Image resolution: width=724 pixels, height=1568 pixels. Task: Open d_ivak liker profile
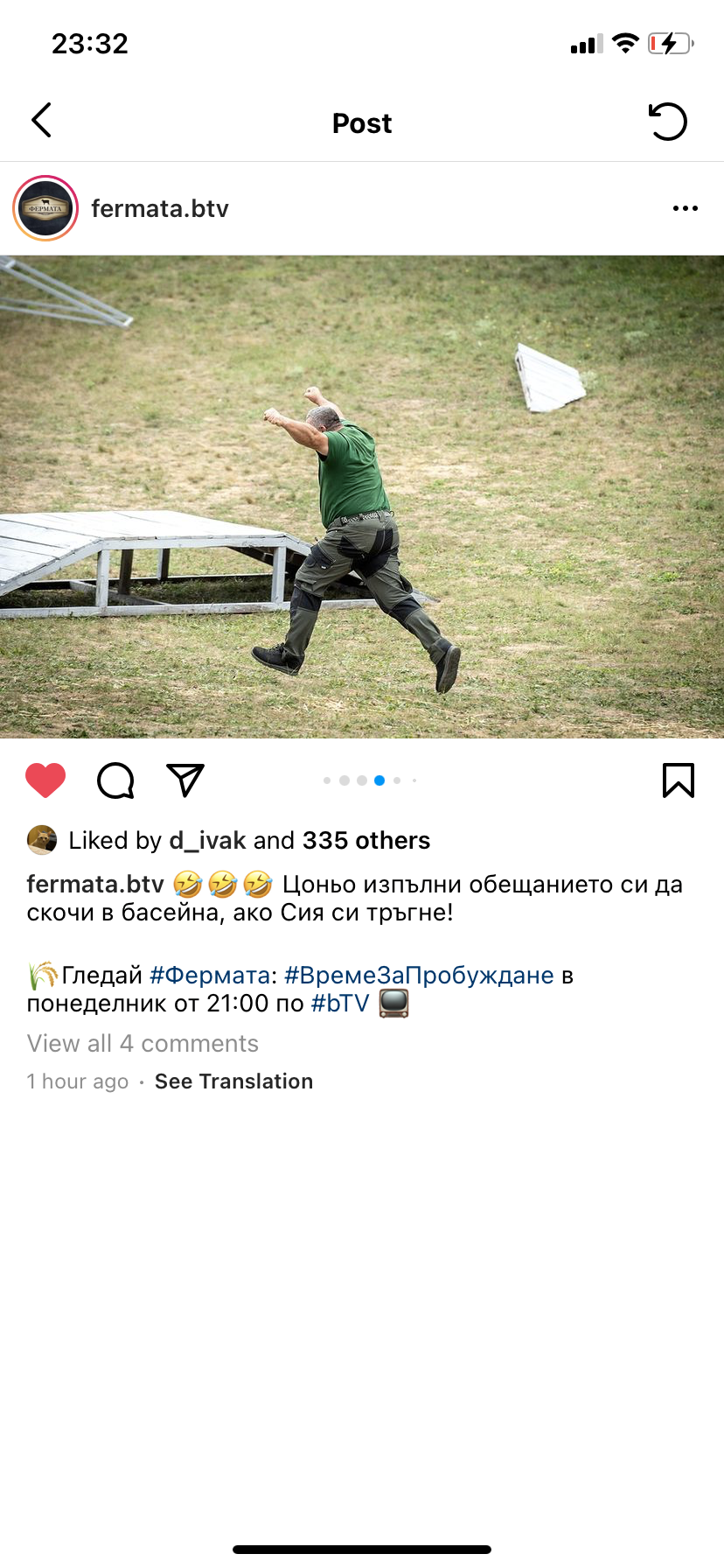click(207, 841)
